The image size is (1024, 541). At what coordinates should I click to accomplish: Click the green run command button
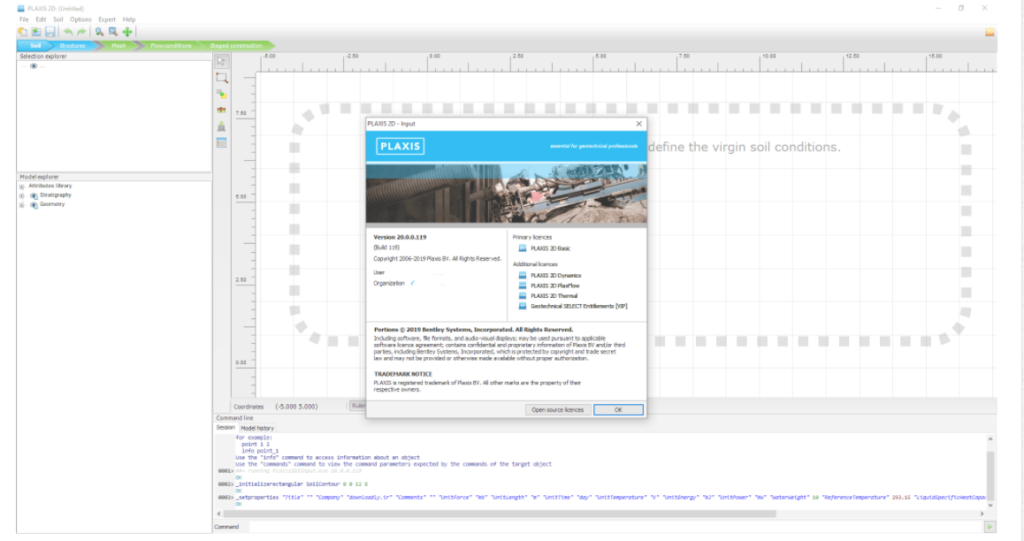[990, 527]
